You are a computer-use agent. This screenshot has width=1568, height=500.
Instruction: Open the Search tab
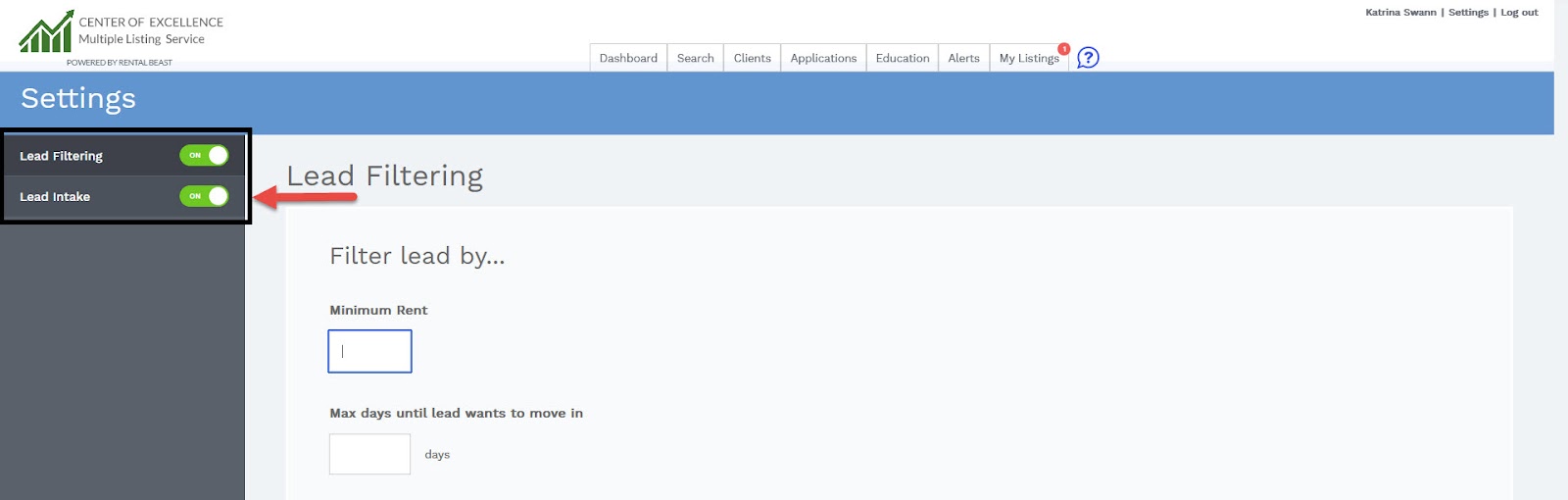(x=695, y=58)
